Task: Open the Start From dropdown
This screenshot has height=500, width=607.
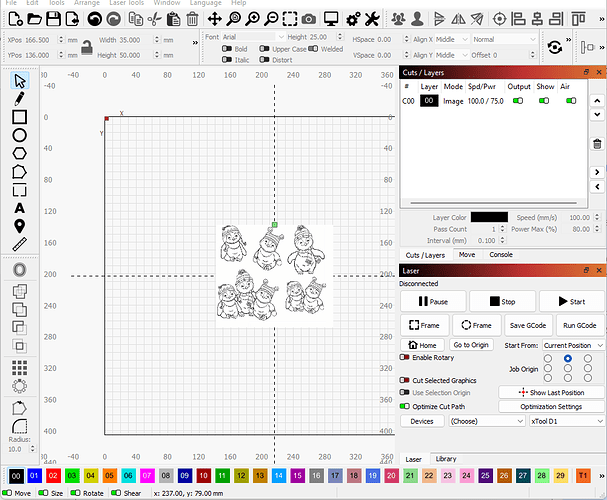Action: click(x=573, y=345)
